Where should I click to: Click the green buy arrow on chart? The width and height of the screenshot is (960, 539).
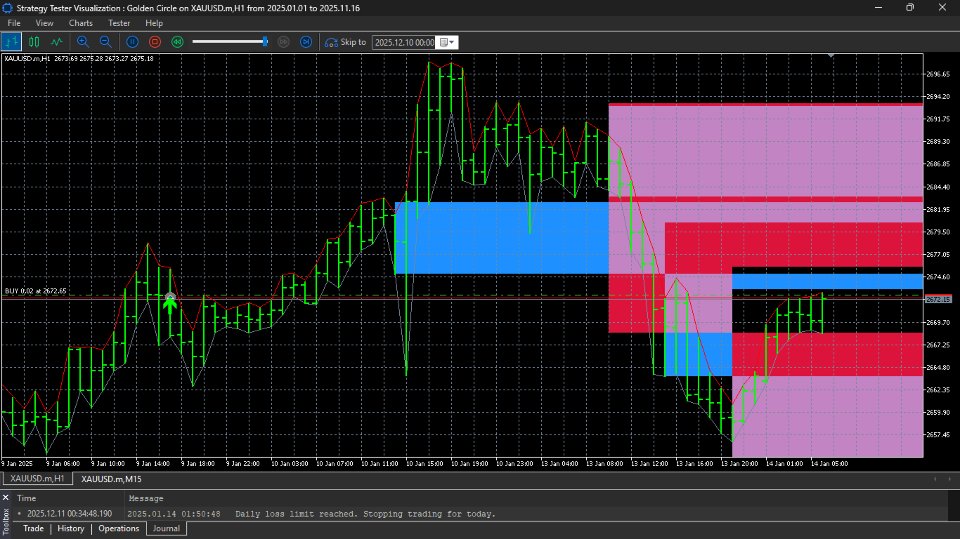170,304
